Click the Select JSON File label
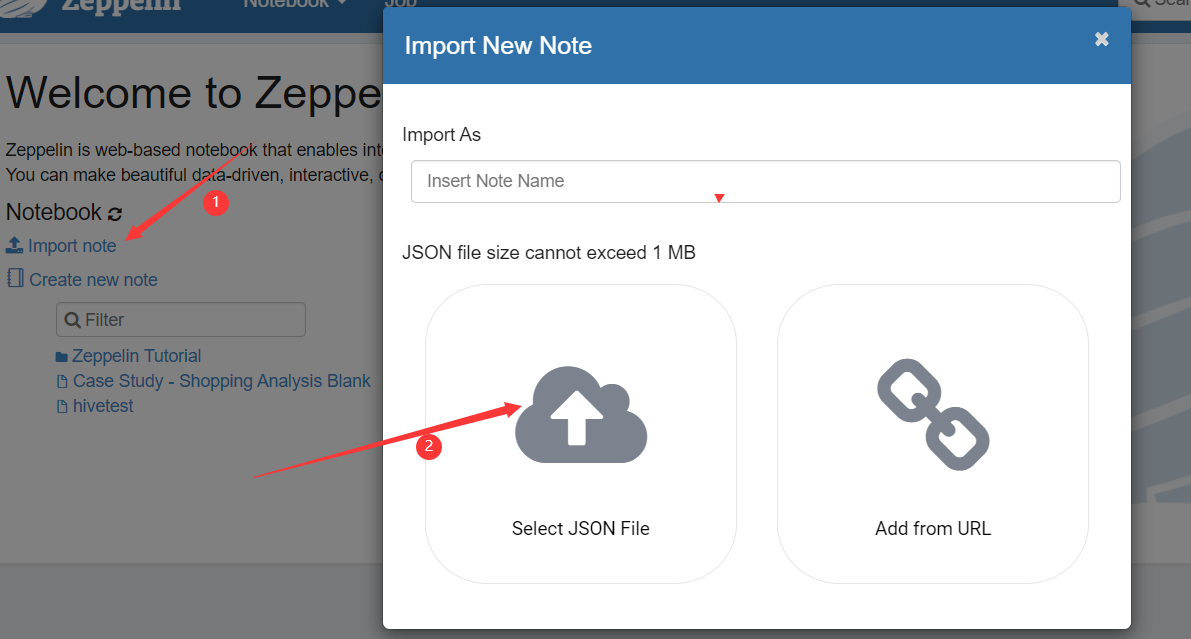The image size is (1191, 639). click(581, 528)
